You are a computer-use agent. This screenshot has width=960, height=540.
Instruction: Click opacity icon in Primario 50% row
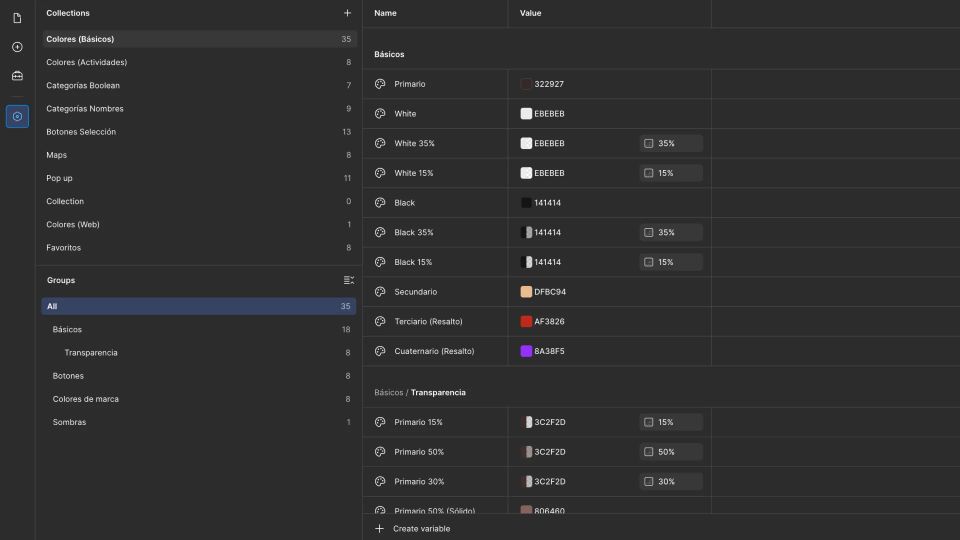point(648,452)
